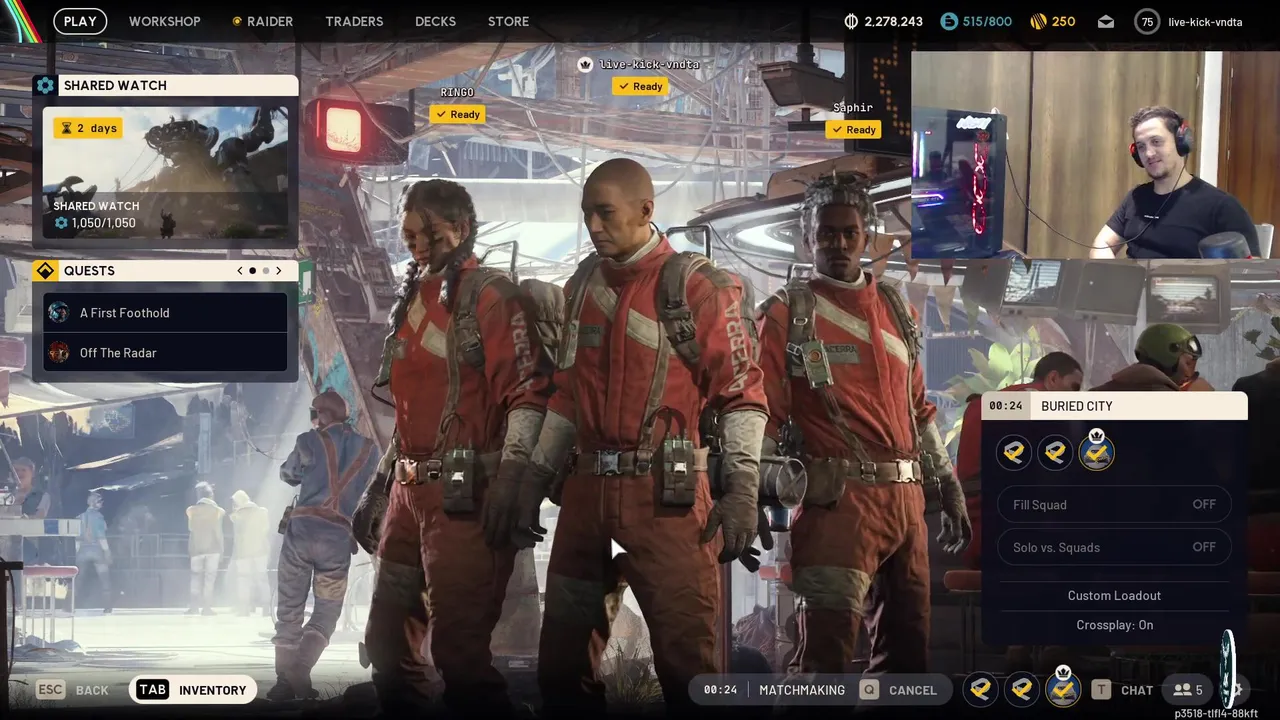Click RINGO's Ready status badge
1280x720 pixels.
pyautogui.click(x=457, y=114)
